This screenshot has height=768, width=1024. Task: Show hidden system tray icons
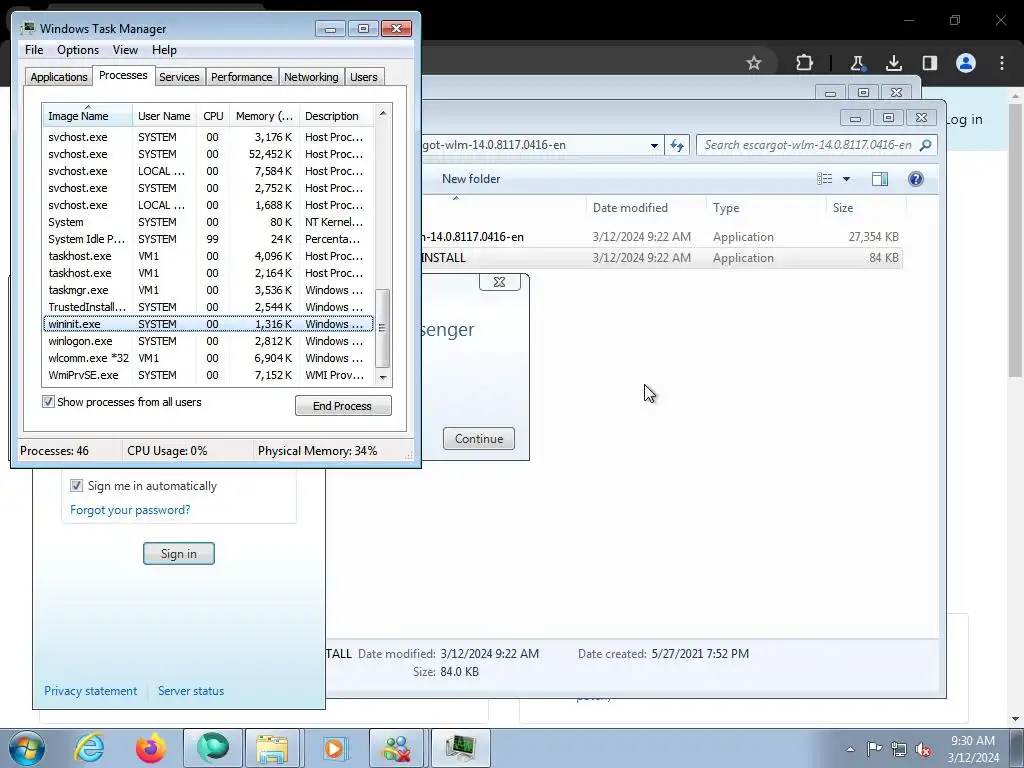(x=850, y=749)
